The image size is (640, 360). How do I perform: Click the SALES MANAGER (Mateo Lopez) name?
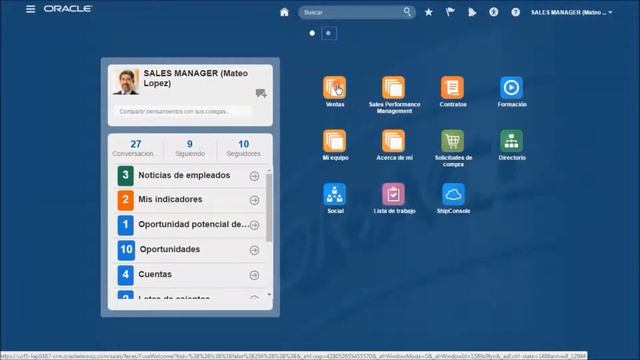click(196, 78)
